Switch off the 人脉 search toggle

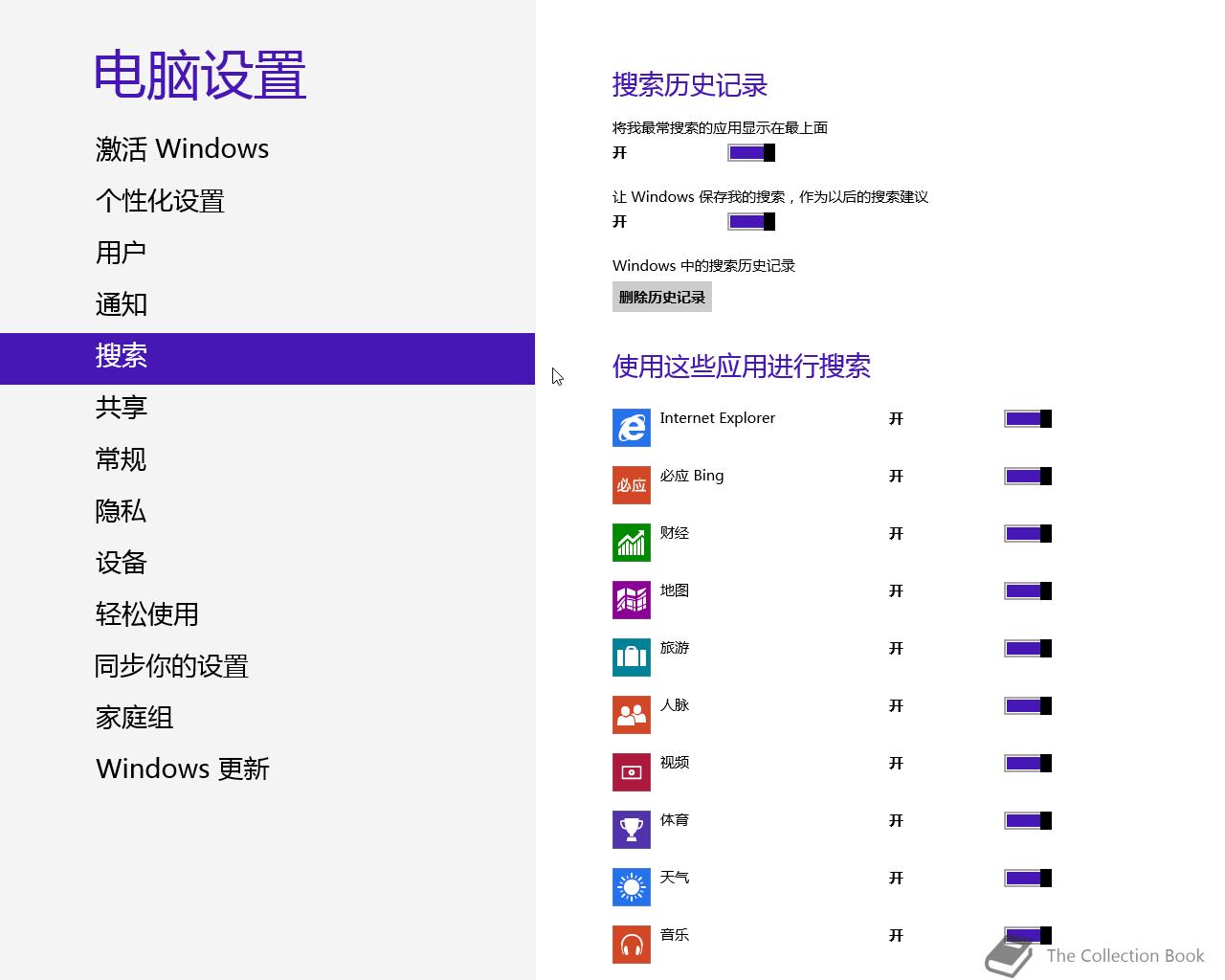click(1028, 706)
